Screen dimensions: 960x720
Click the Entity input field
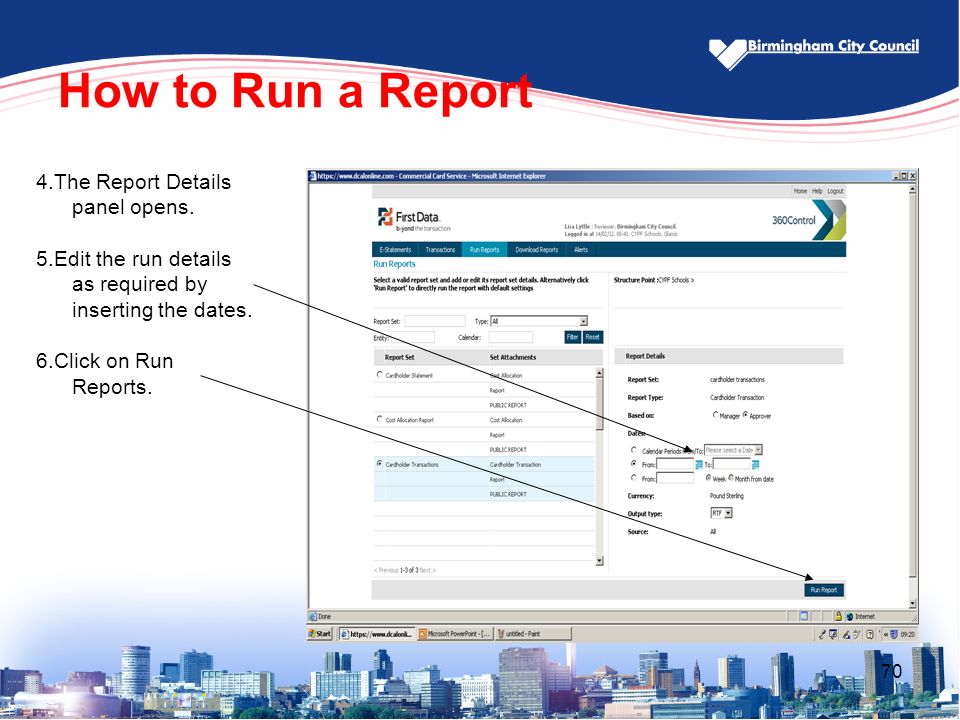(413, 337)
